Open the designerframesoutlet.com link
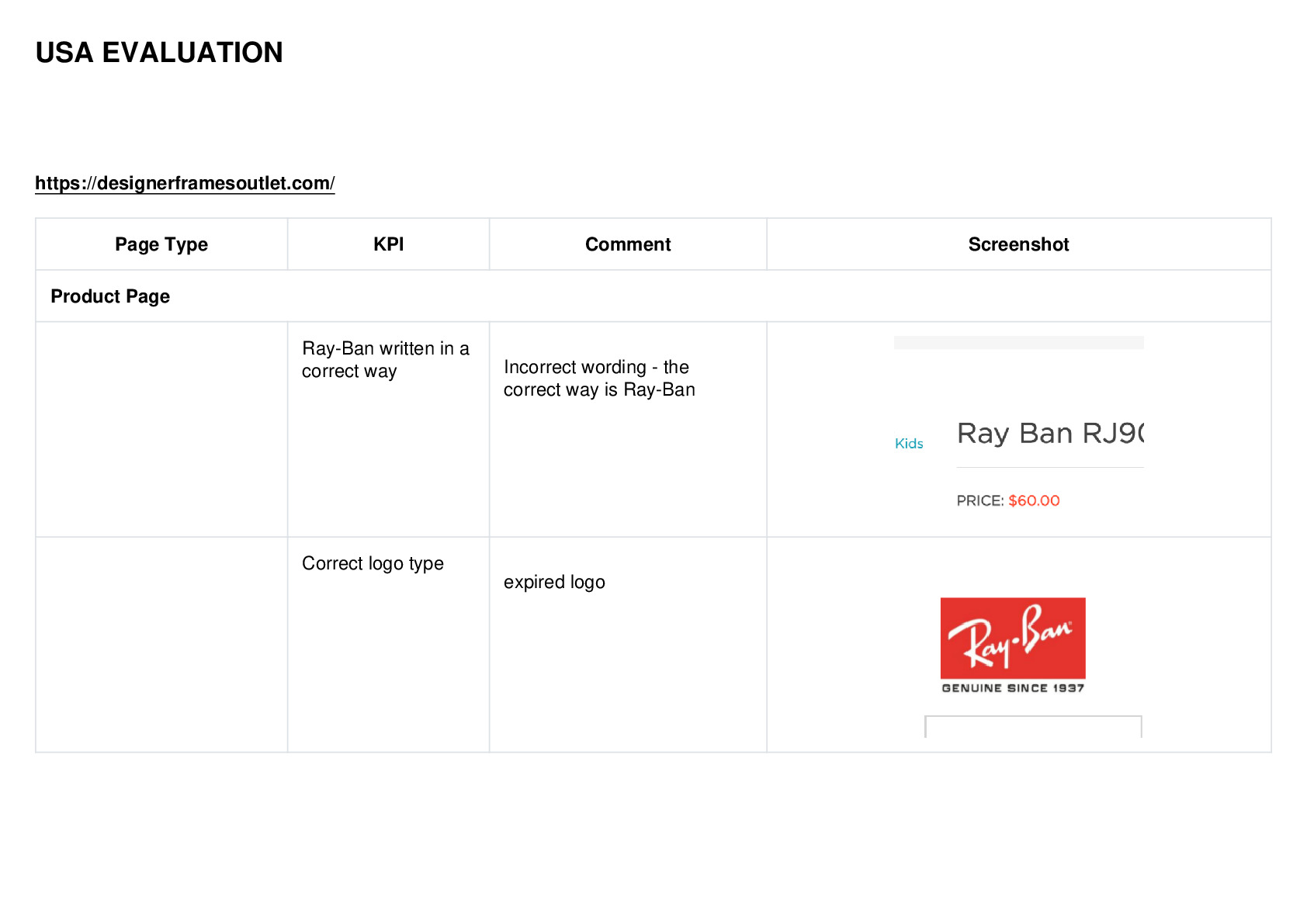Image resolution: width=1307 pixels, height=924 pixels. 185,183
